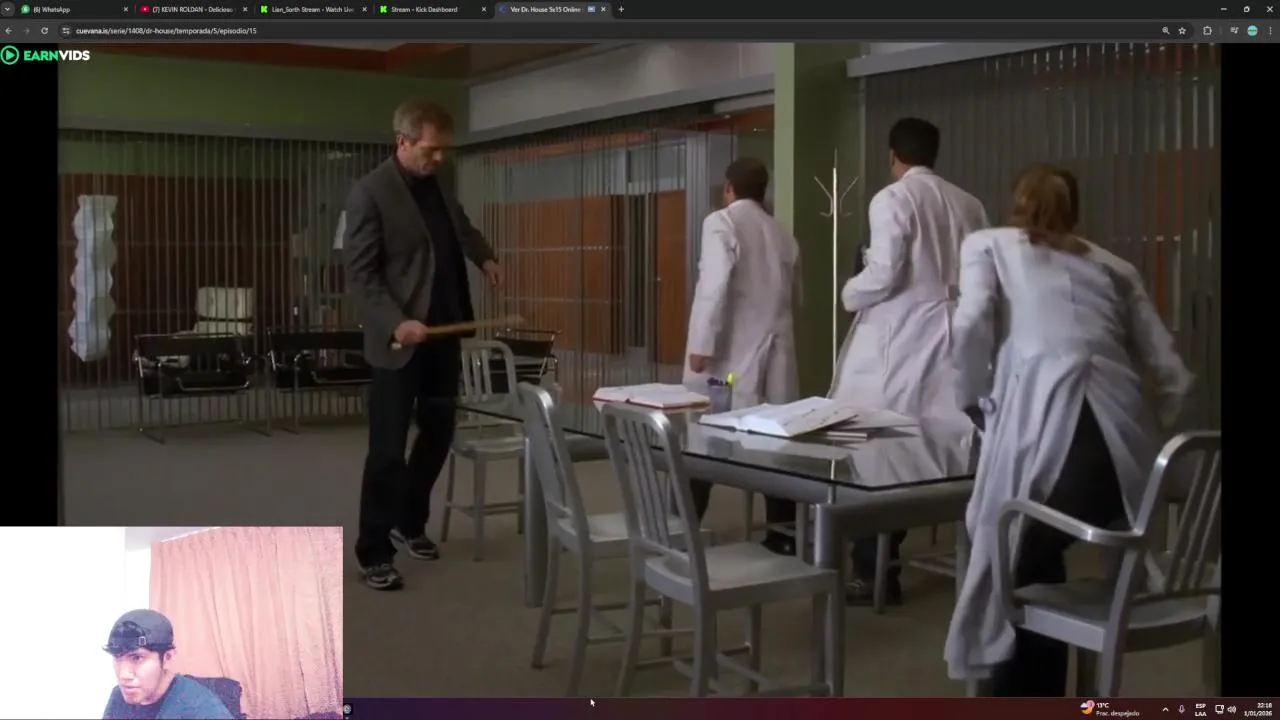Select the Ver Dr. House 5x15 tab
This screenshot has height=720, width=1280.
coord(552,9)
